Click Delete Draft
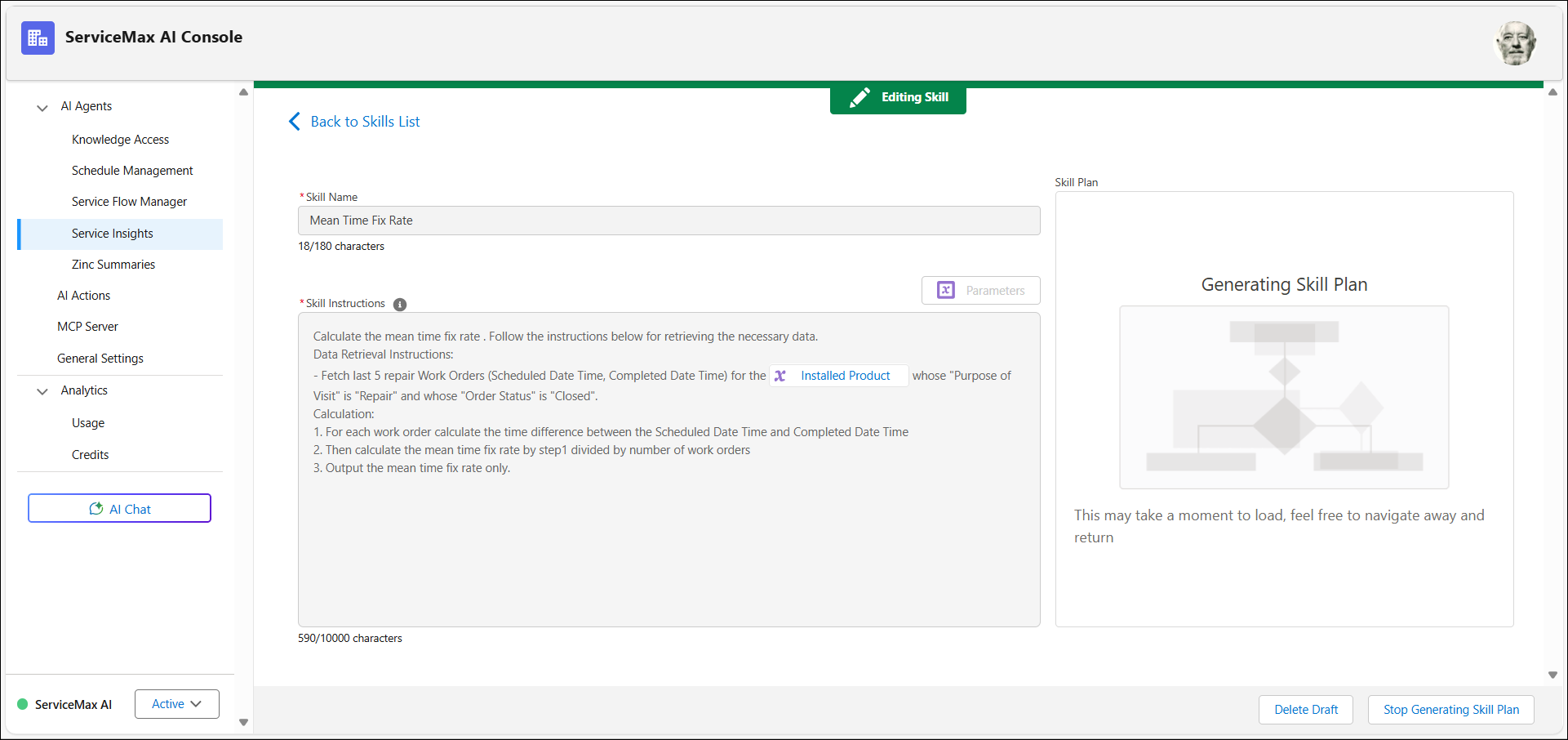This screenshot has width=1568, height=740. pos(1306,710)
